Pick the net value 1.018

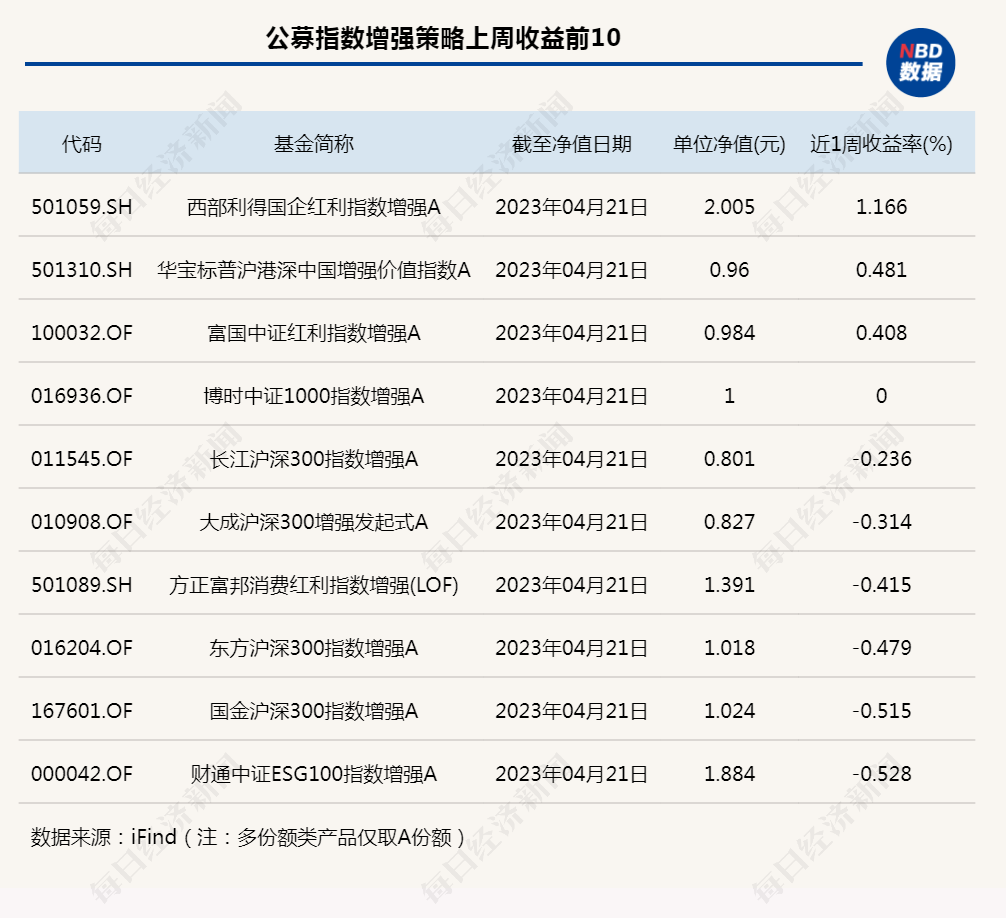click(729, 647)
